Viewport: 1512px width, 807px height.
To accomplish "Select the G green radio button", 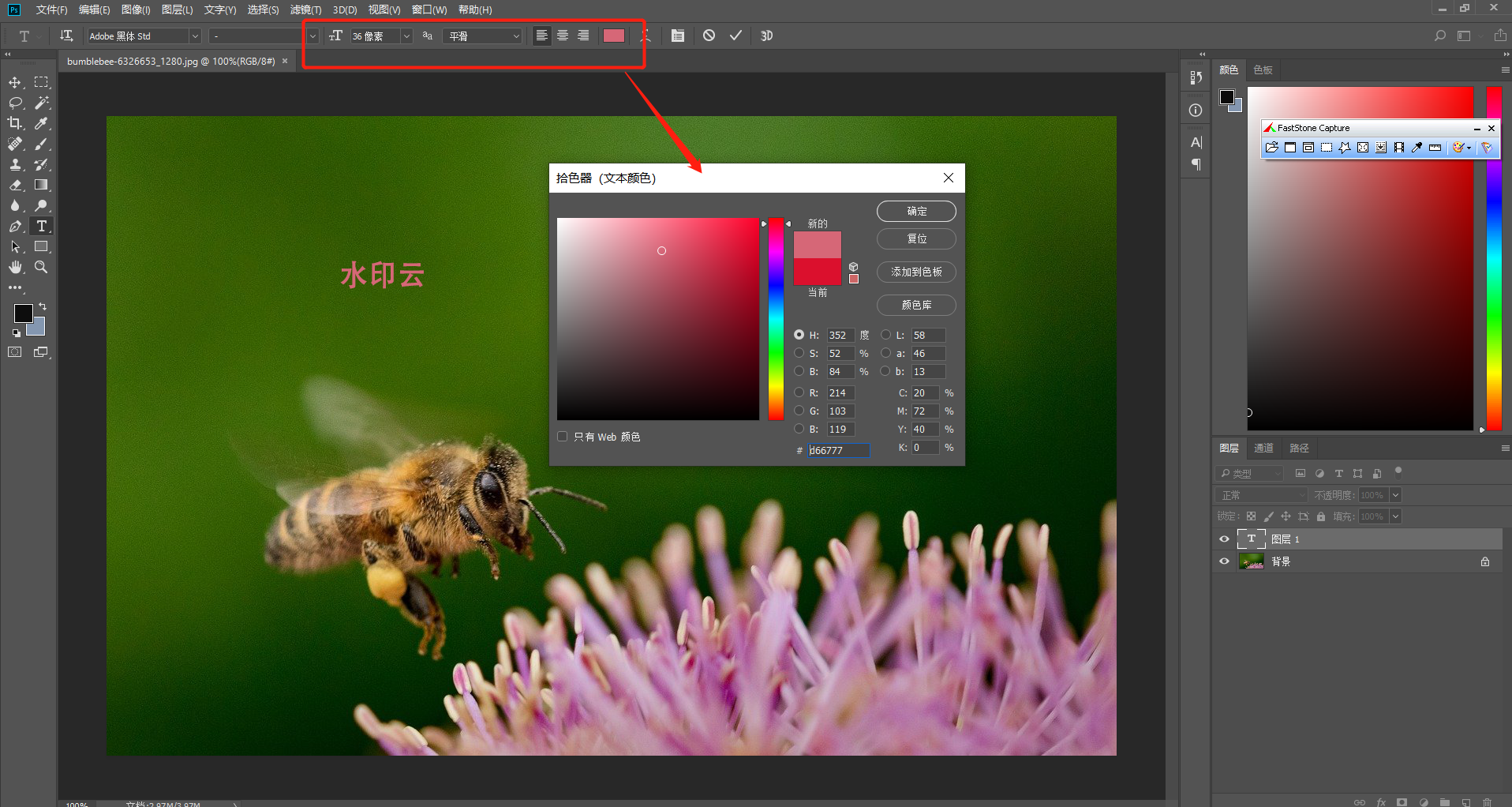I will click(x=799, y=411).
